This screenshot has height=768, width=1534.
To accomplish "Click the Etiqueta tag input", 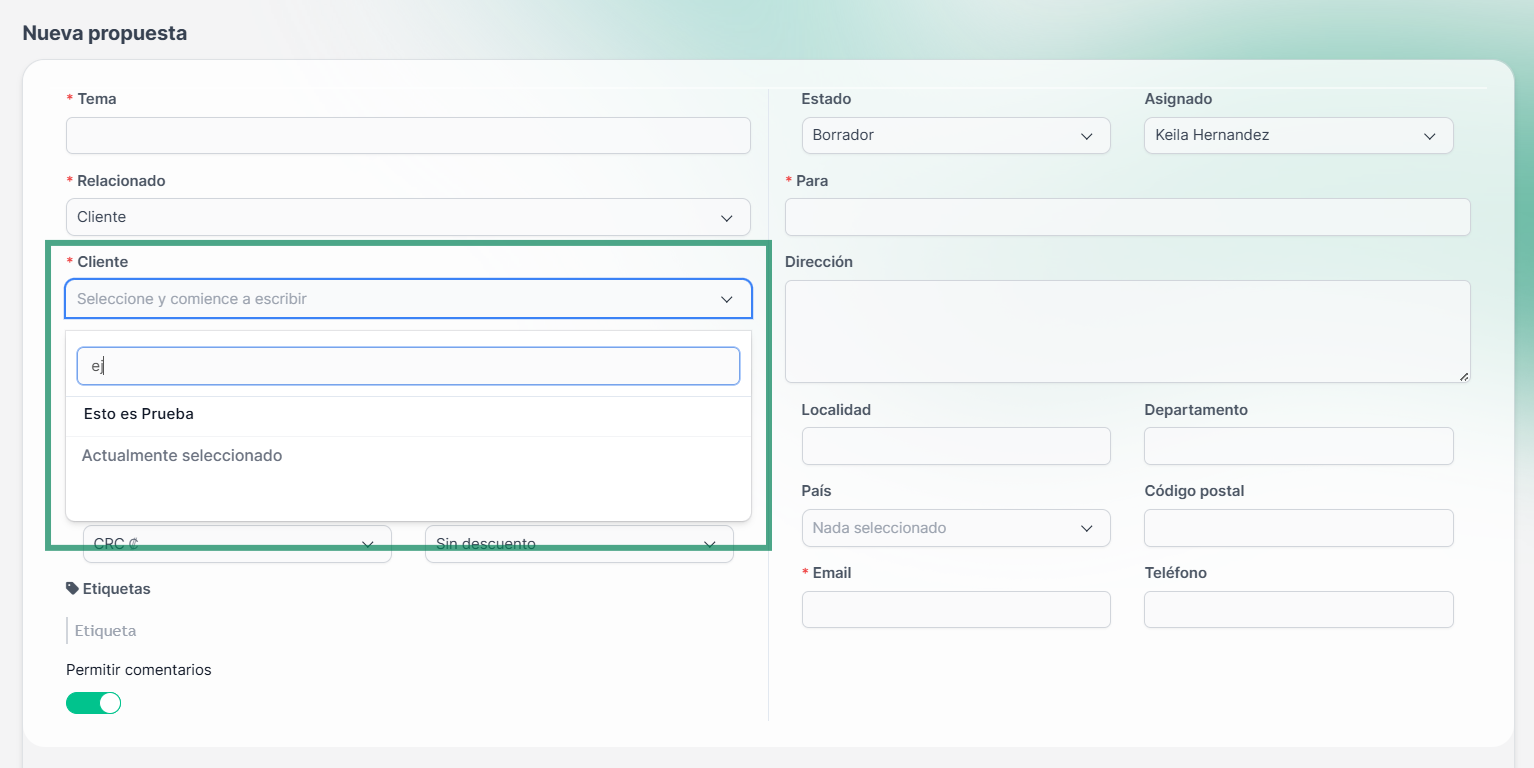I will [200, 631].
